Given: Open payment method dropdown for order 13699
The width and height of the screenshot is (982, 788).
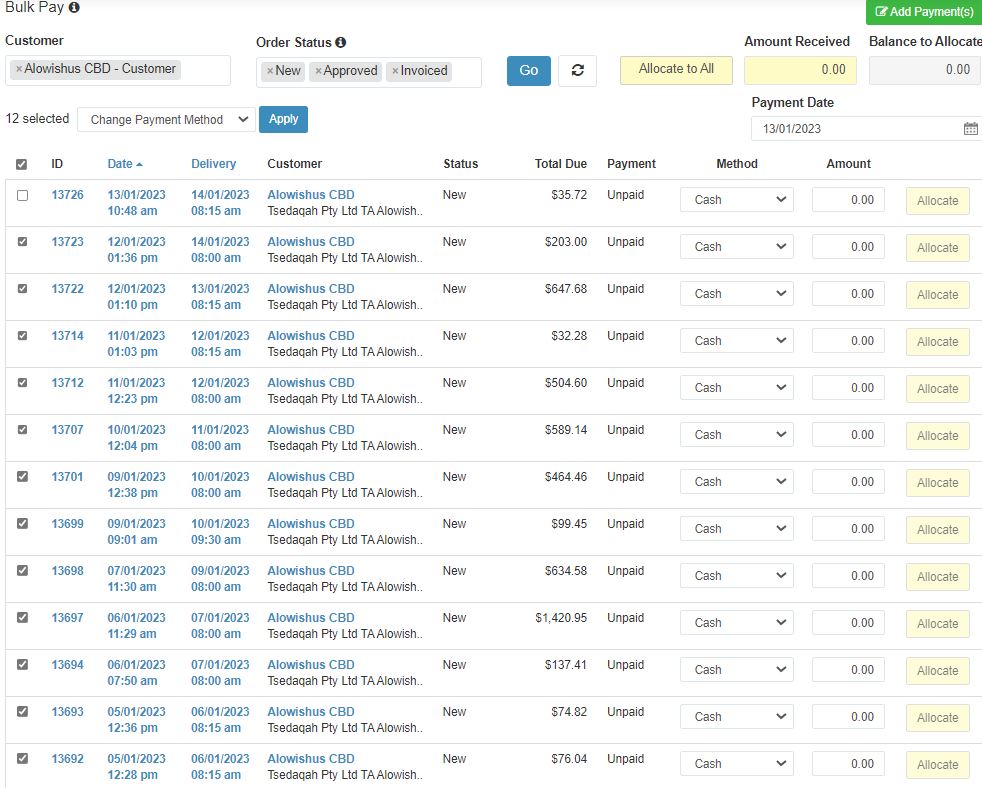Looking at the screenshot, I should pos(736,529).
